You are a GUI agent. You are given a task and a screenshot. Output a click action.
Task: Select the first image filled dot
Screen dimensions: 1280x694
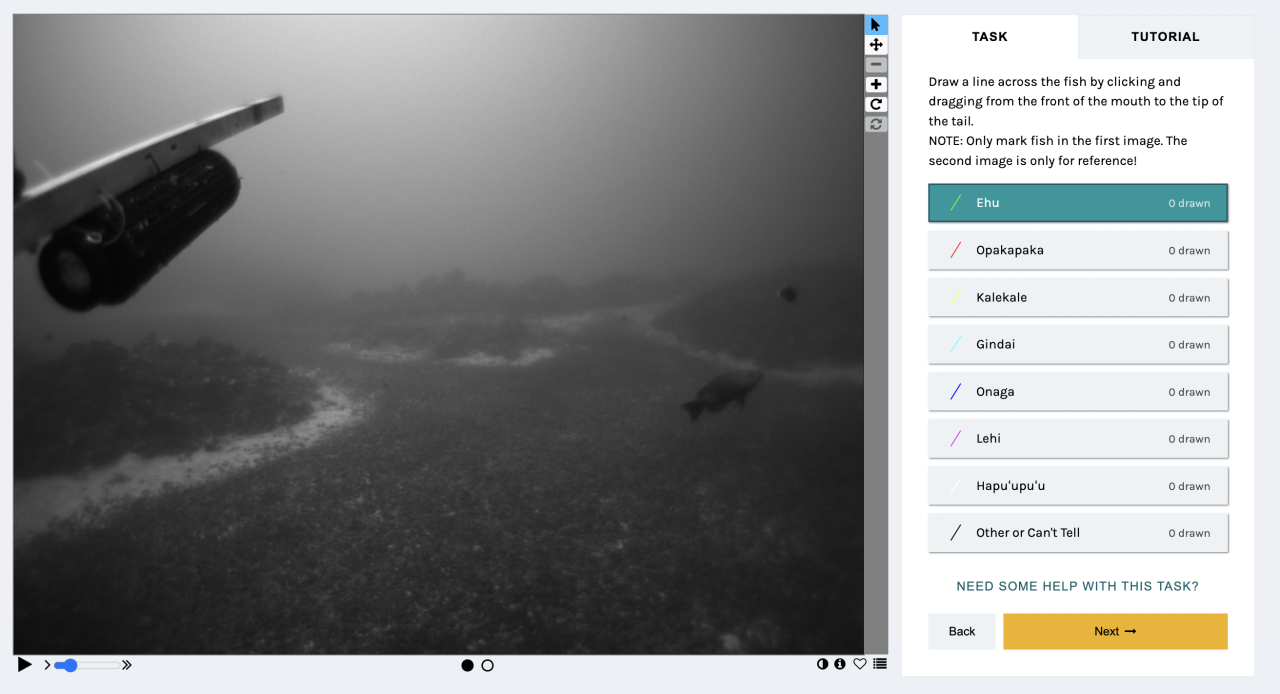pyautogui.click(x=467, y=665)
